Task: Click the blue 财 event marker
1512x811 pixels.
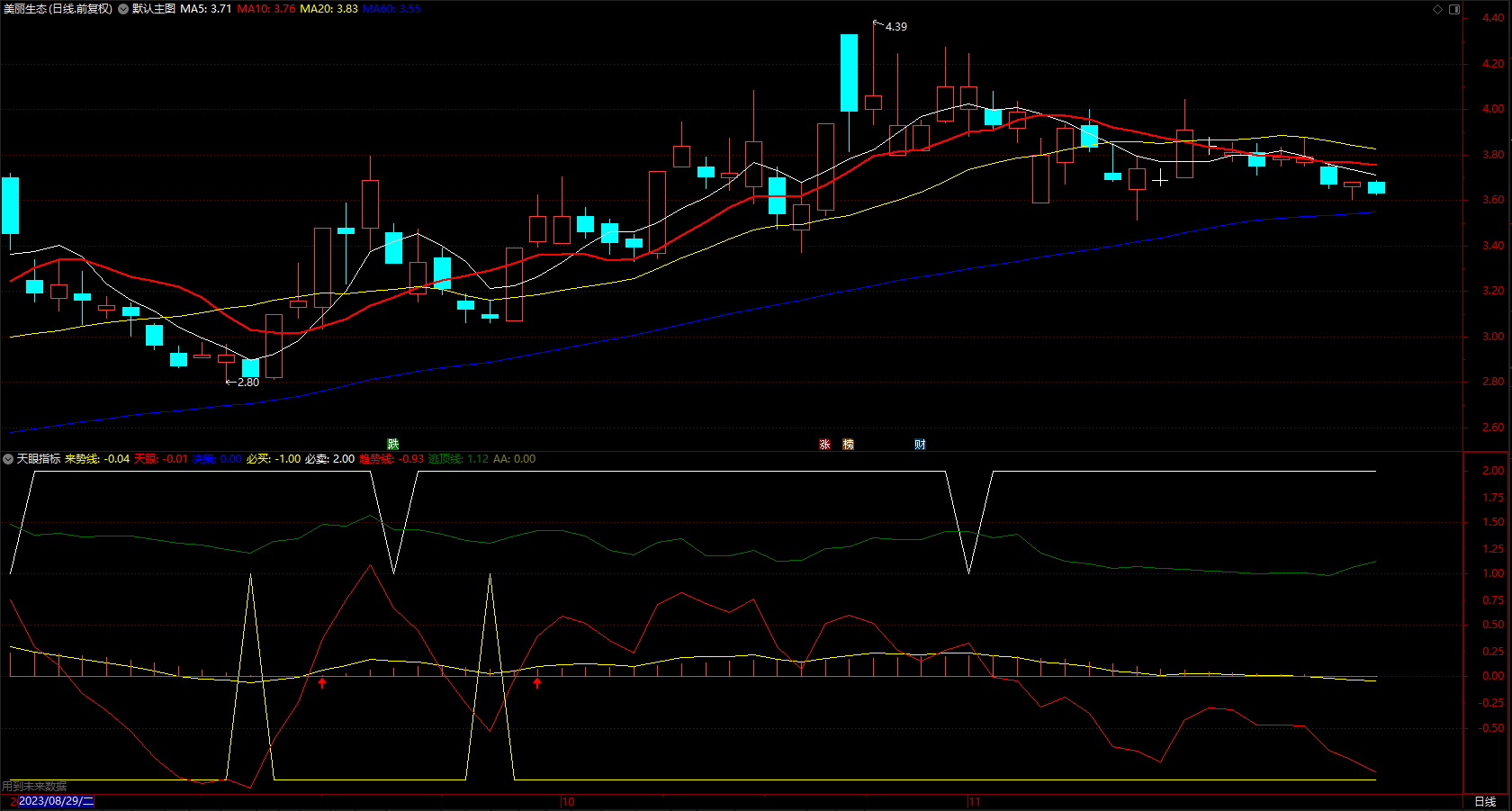Action: [x=920, y=445]
